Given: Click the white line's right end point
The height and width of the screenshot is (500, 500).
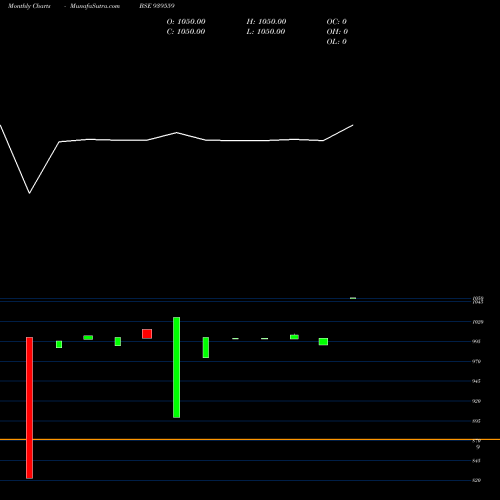Looking at the screenshot, I should click(x=353, y=125).
